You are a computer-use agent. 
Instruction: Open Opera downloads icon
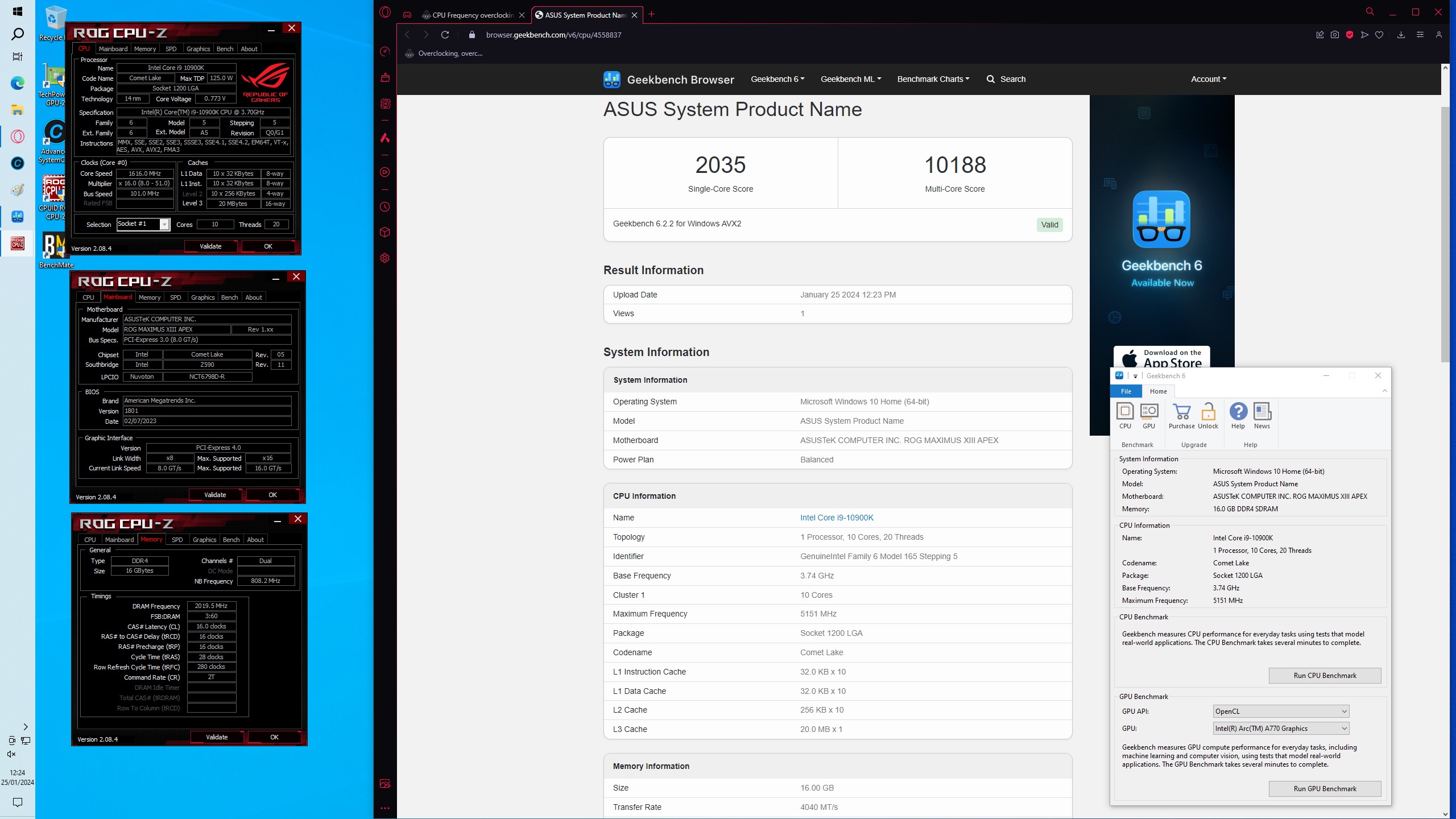tap(1401, 35)
